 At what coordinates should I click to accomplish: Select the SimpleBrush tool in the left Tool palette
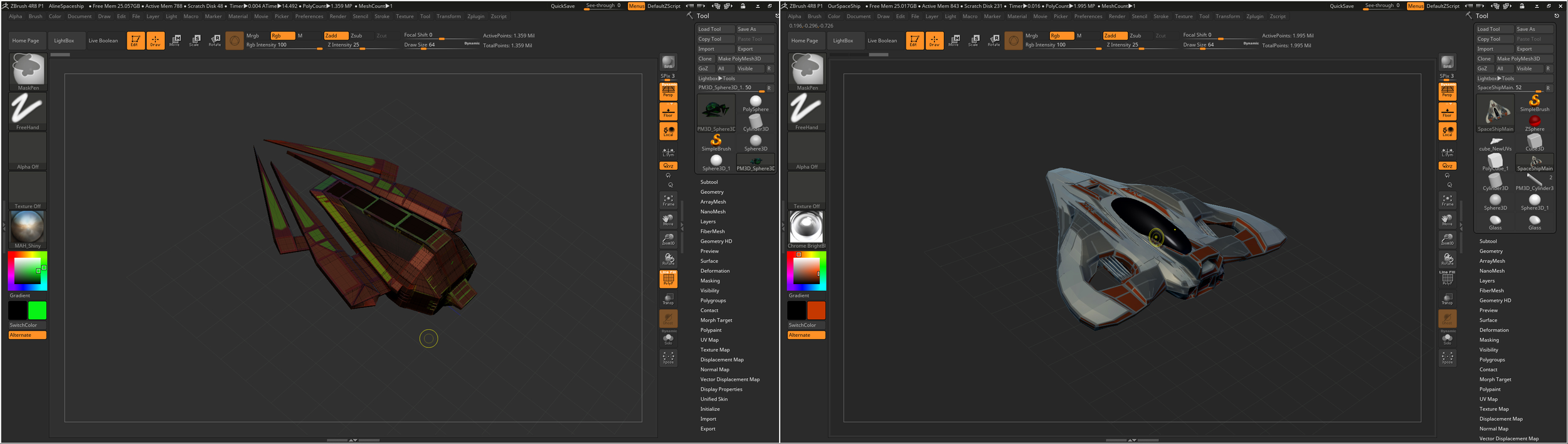tap(716, 143)
